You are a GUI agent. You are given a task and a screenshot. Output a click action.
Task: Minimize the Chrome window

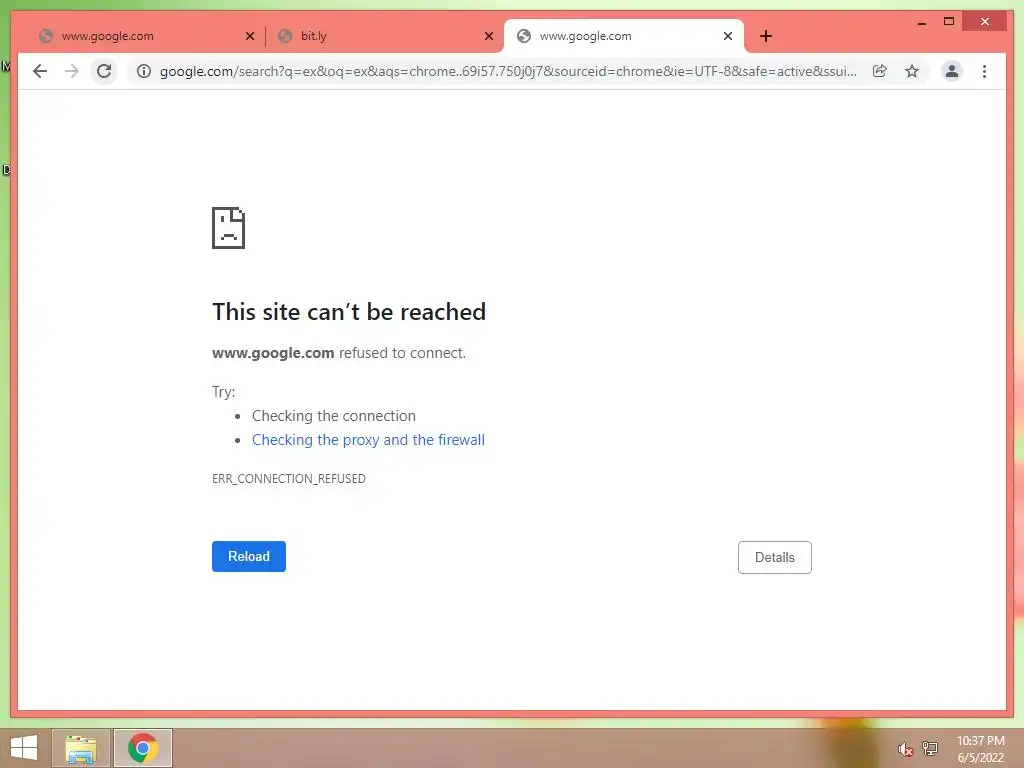pos(921,22)
